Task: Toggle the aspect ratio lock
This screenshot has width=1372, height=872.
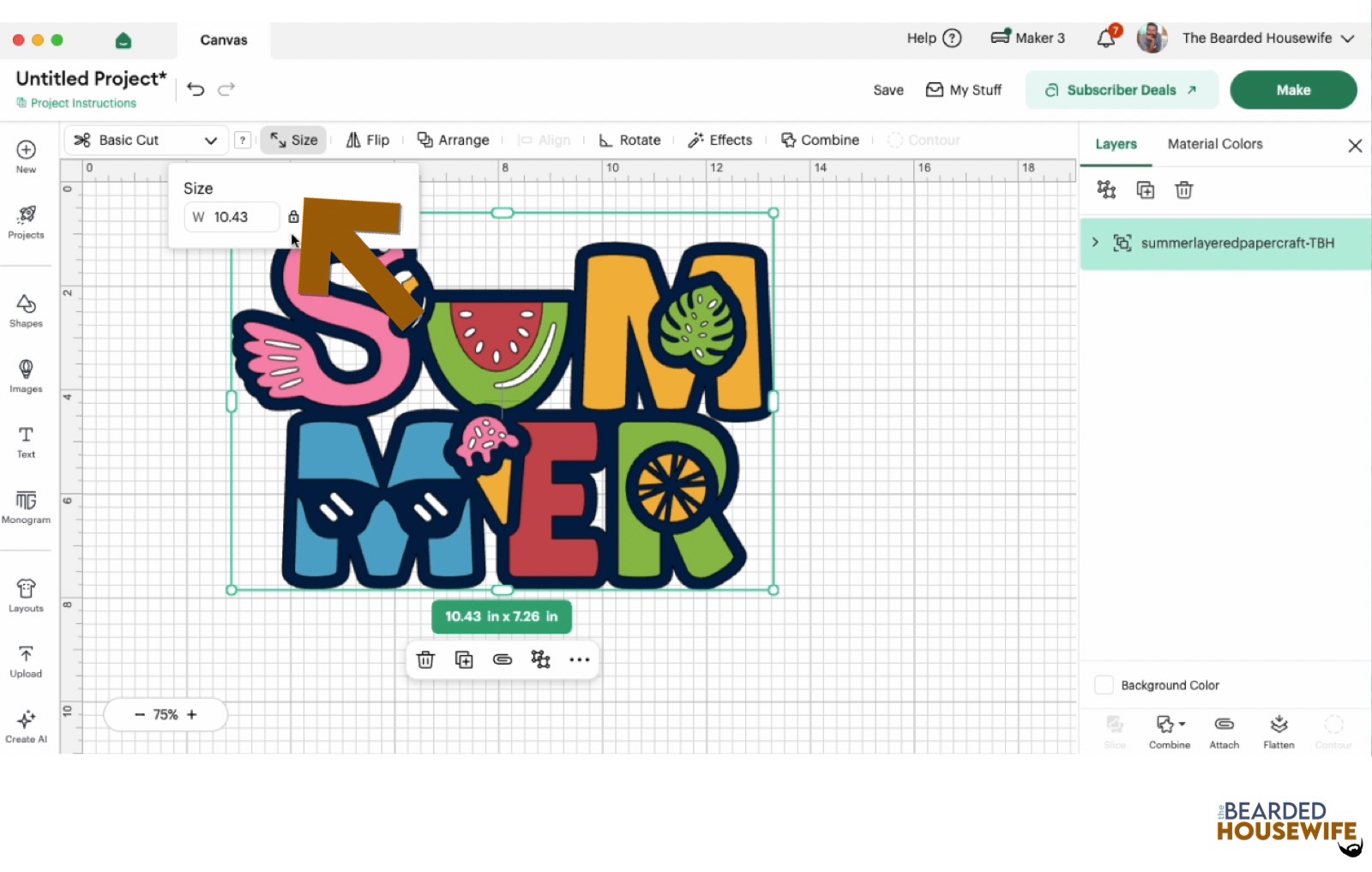Action: [293, 217]
